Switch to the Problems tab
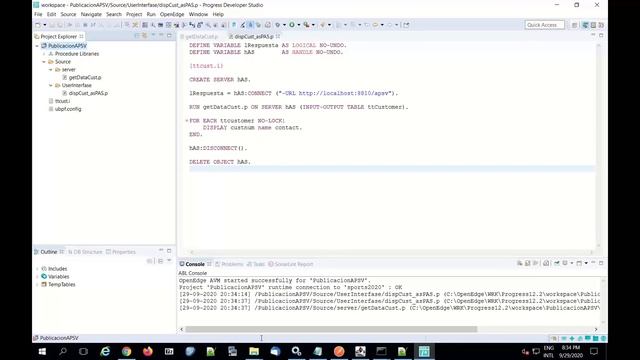Screen dimensions: 640x360 click(229, 264)
